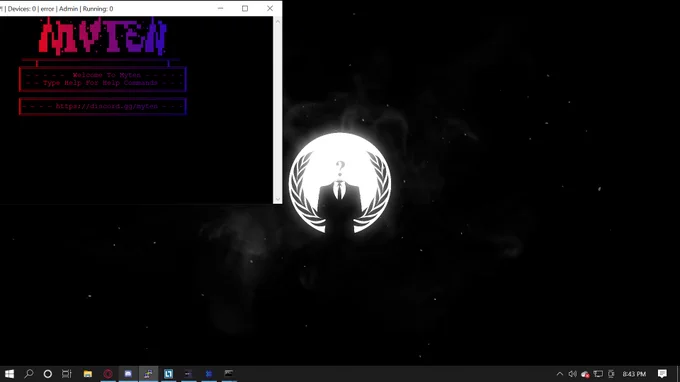Screen dimensions: 680x382
Task: Switch to Discord in the taskbar
Action: pos(128,374)
